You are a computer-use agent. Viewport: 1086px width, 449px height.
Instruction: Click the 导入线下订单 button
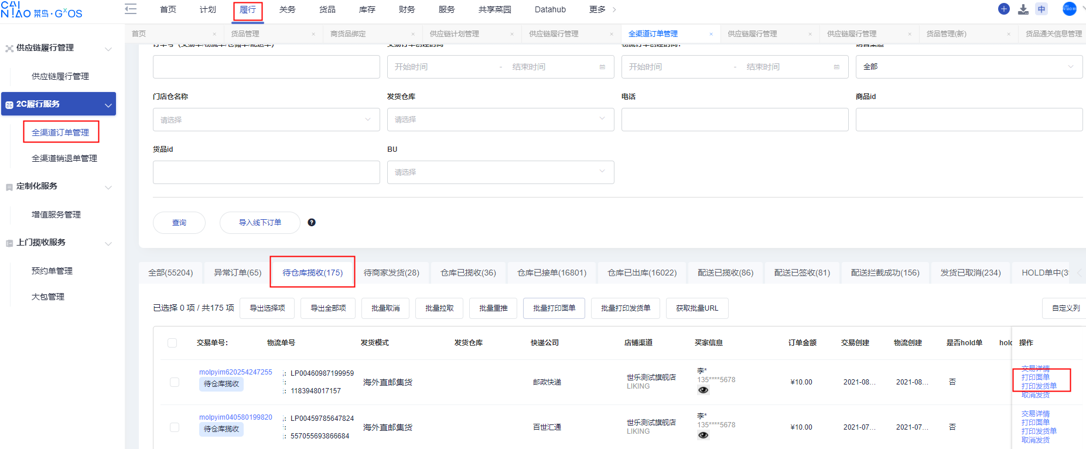point(260,222)
